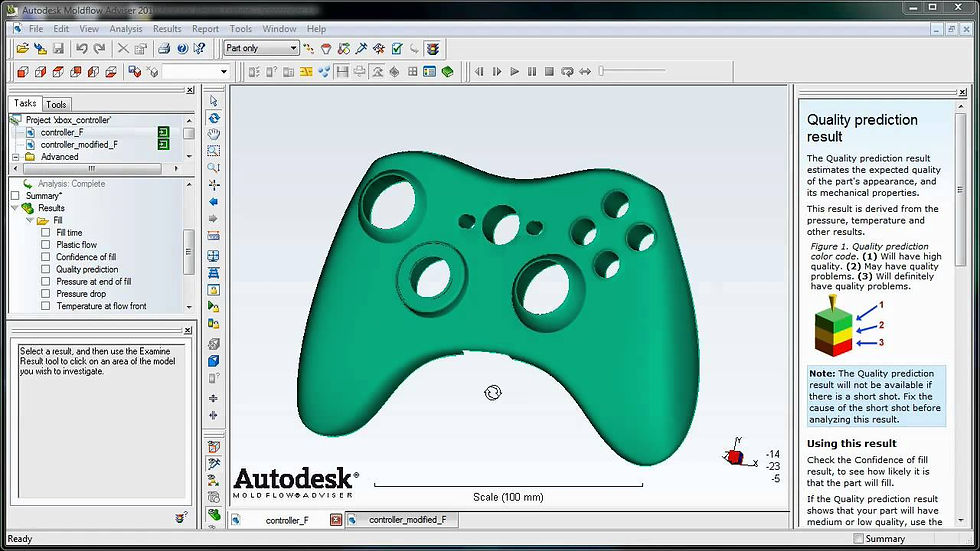
Task: Enable the Fill time result checkbox
Action: click(x=46, y=232)
